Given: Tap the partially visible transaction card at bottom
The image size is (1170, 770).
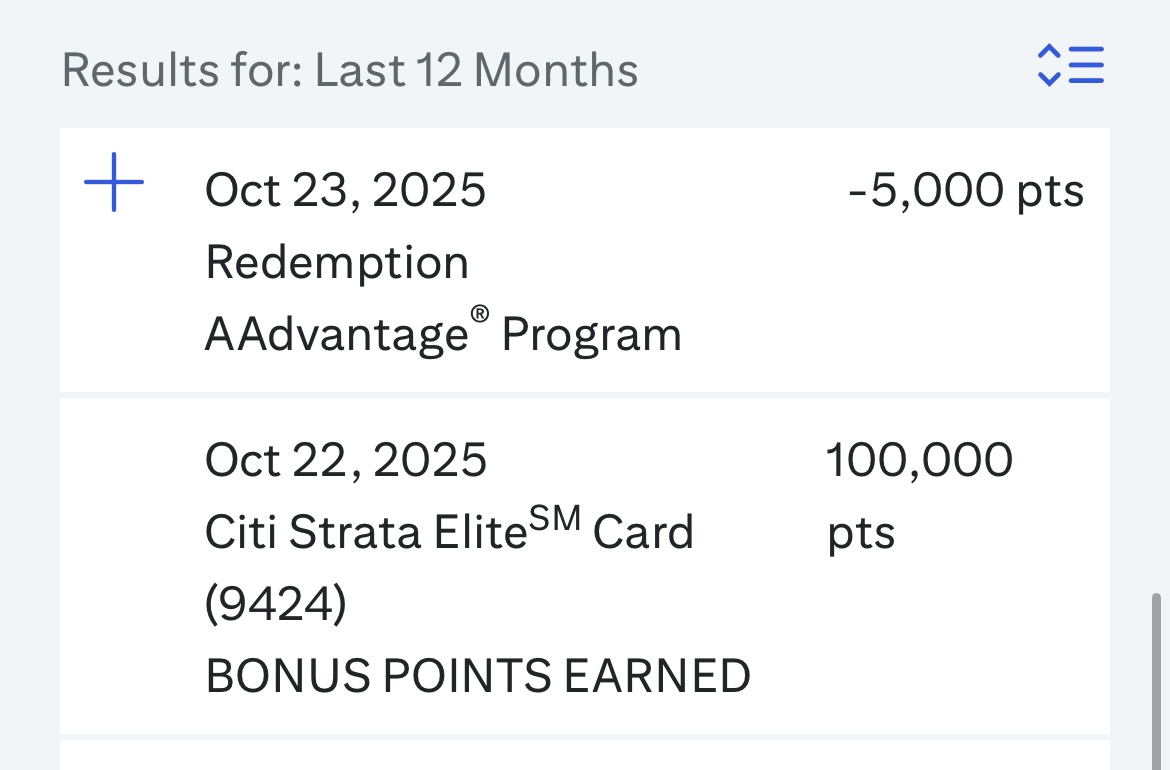Looking at the screenshot, I should 585,755.
